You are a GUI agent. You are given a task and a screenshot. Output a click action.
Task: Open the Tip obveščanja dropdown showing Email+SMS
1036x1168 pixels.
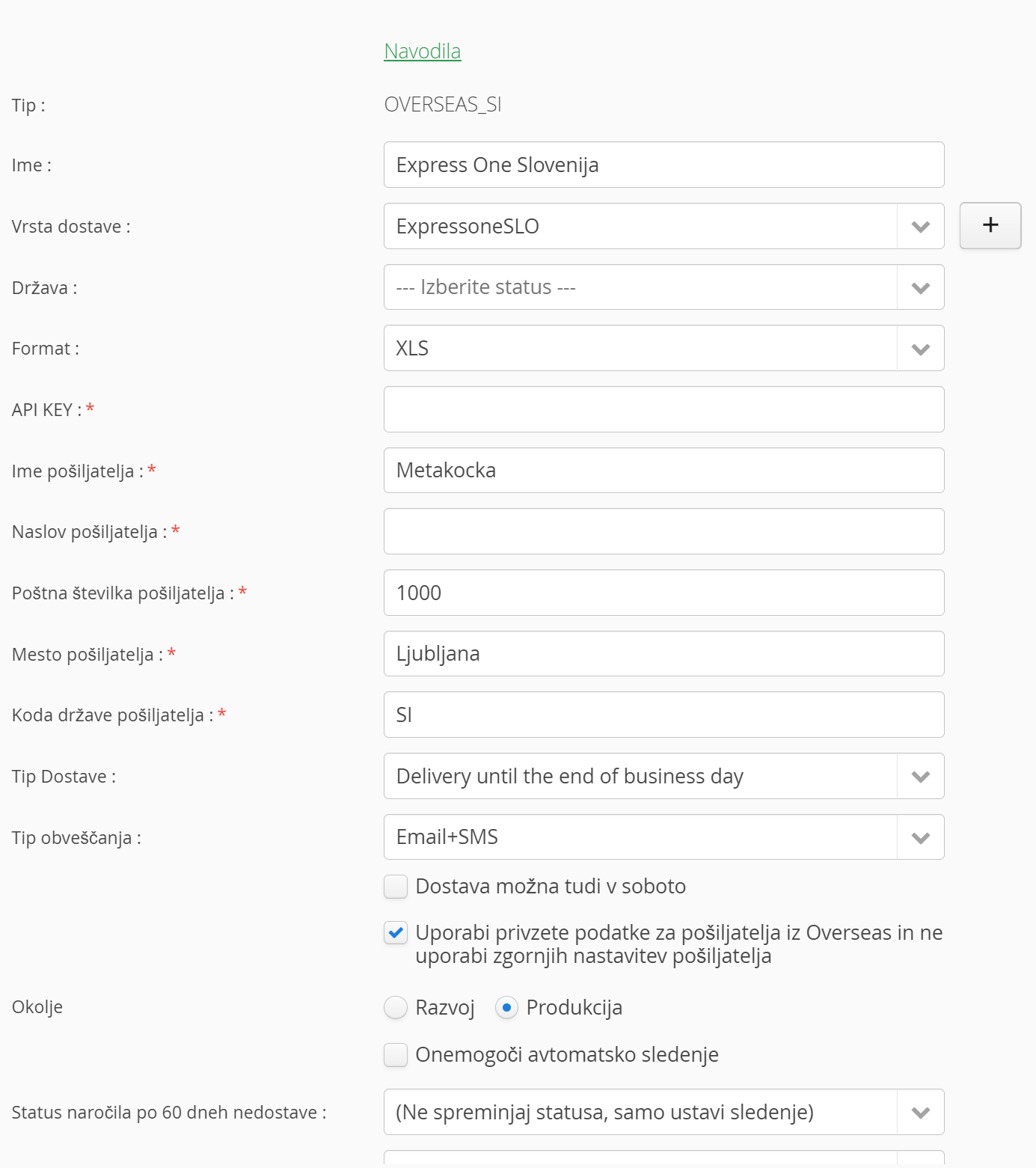coord(663,837)
